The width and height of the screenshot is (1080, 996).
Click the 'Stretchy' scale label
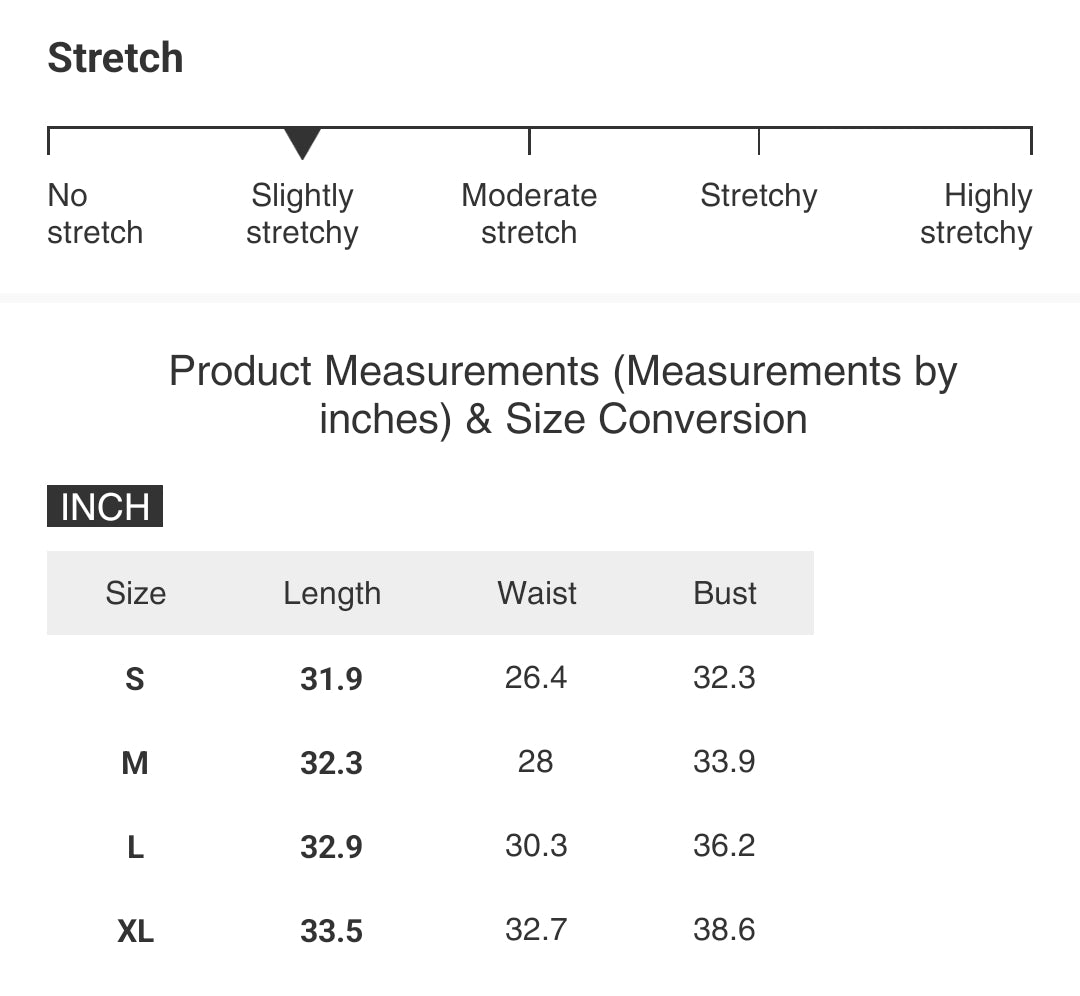759,196
